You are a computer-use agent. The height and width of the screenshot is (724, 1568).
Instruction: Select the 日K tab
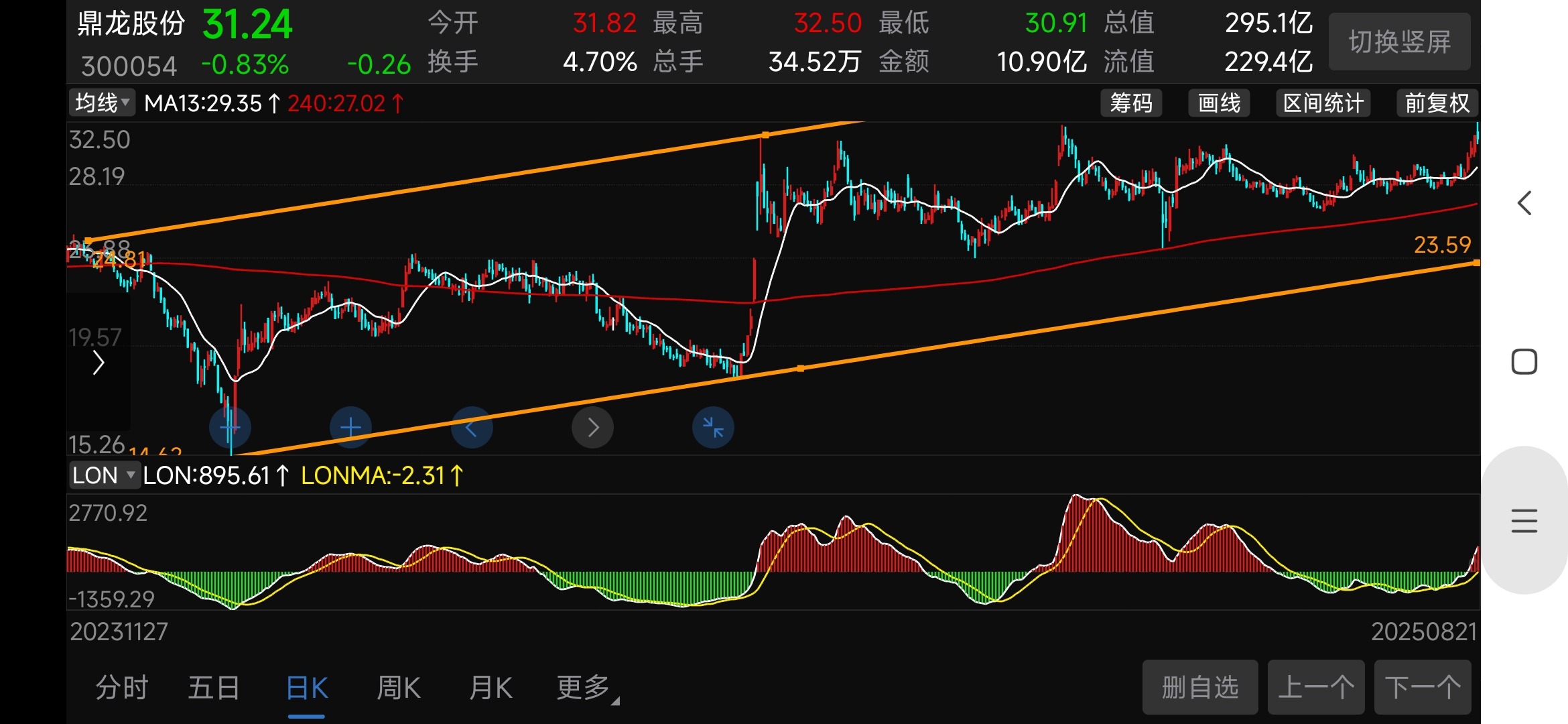click(307, 688)
